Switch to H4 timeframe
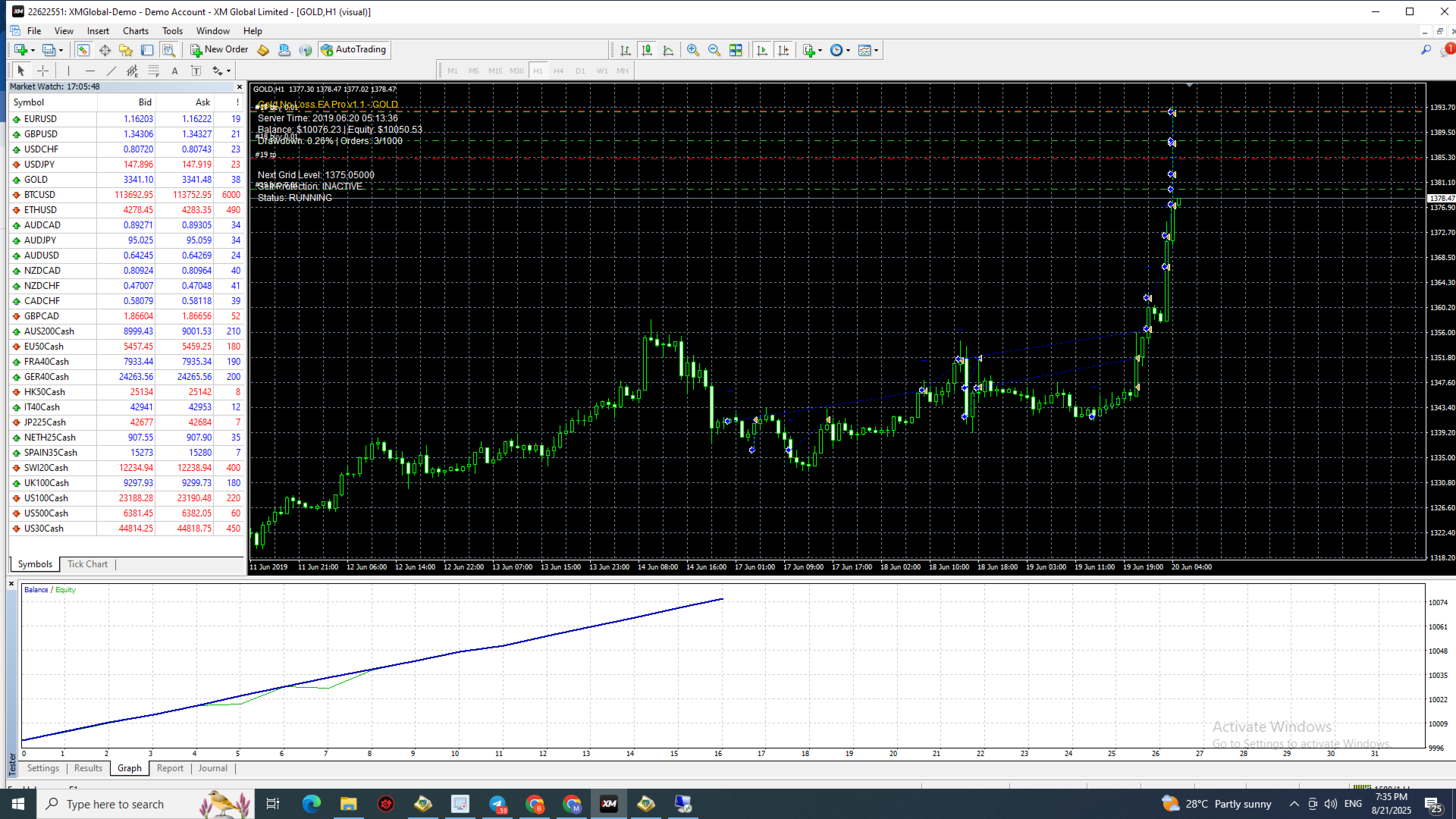1456x819 pixels. pyautogui.click(x=559, y=71)
